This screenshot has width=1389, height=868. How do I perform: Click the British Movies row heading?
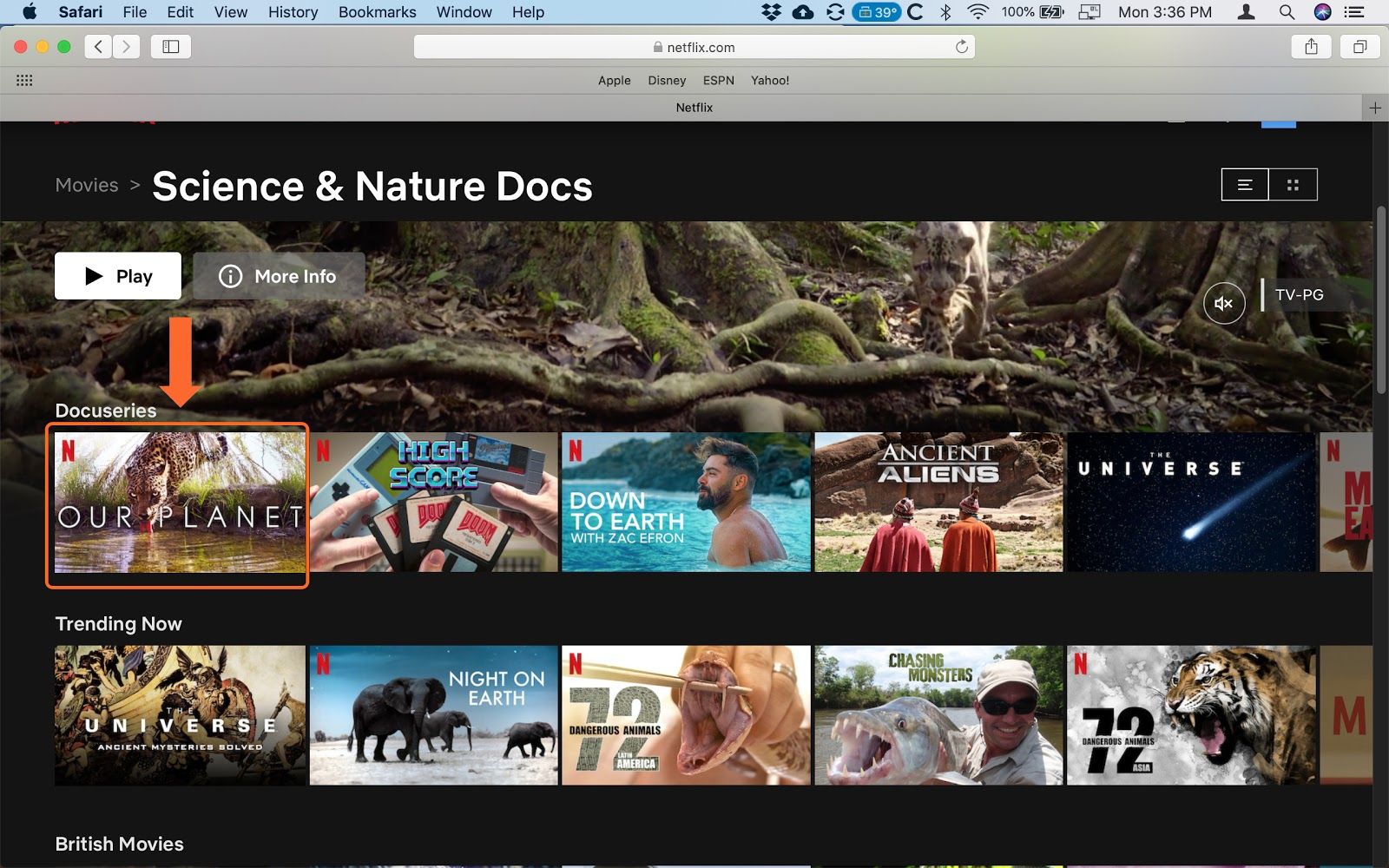click(120, 844)
